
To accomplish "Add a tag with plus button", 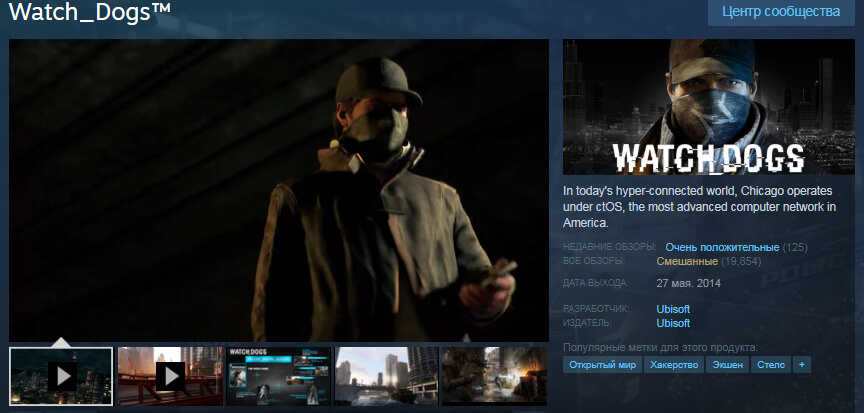I will tap(802, 365).
